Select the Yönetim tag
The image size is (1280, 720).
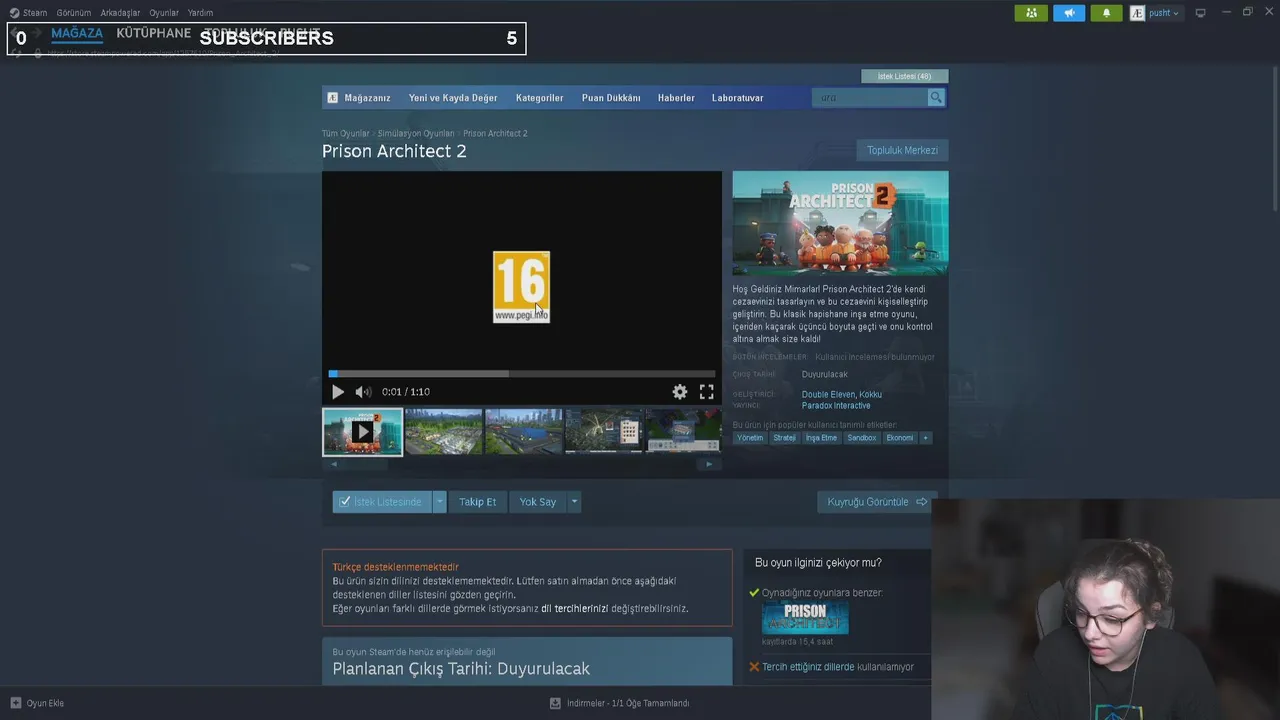point(750,438)
